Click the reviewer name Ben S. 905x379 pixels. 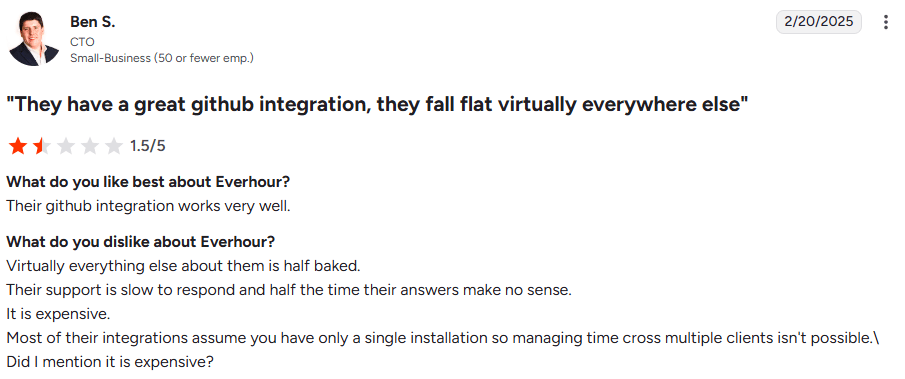[92, 22]
